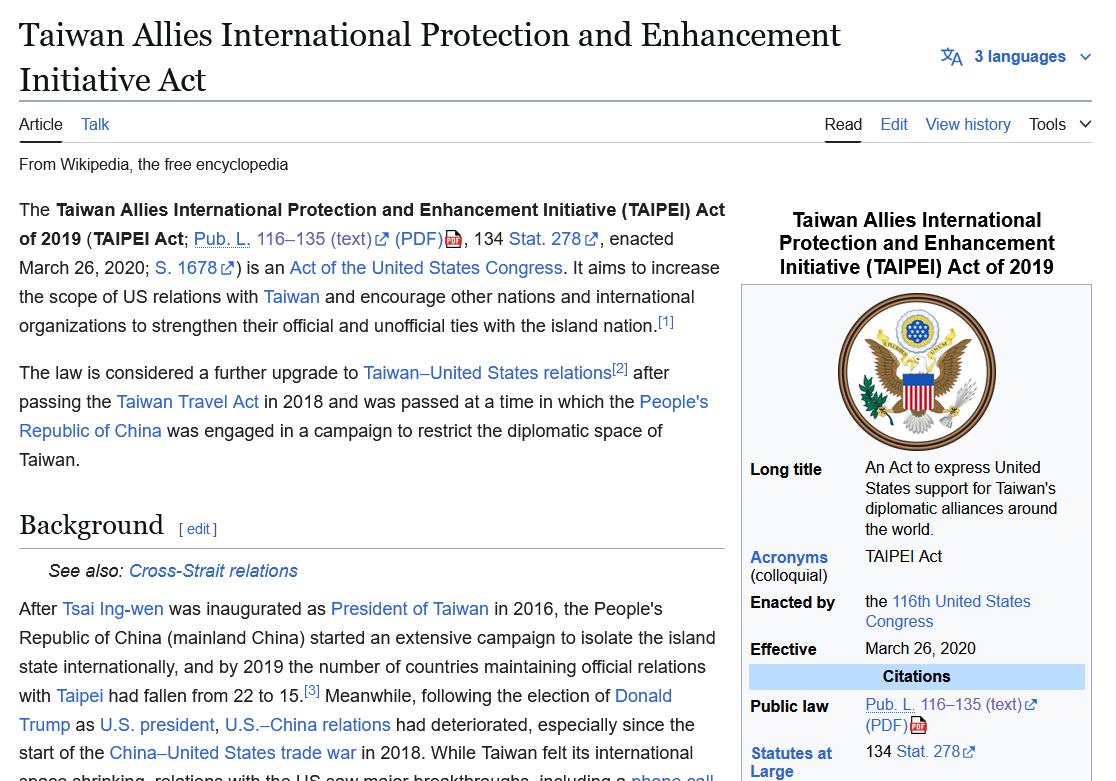Image resolution: width=1116 pixels, height=781 pixels.
Task: Go to the Cross-Strait relations article
Action: click(x=213, y=571)
